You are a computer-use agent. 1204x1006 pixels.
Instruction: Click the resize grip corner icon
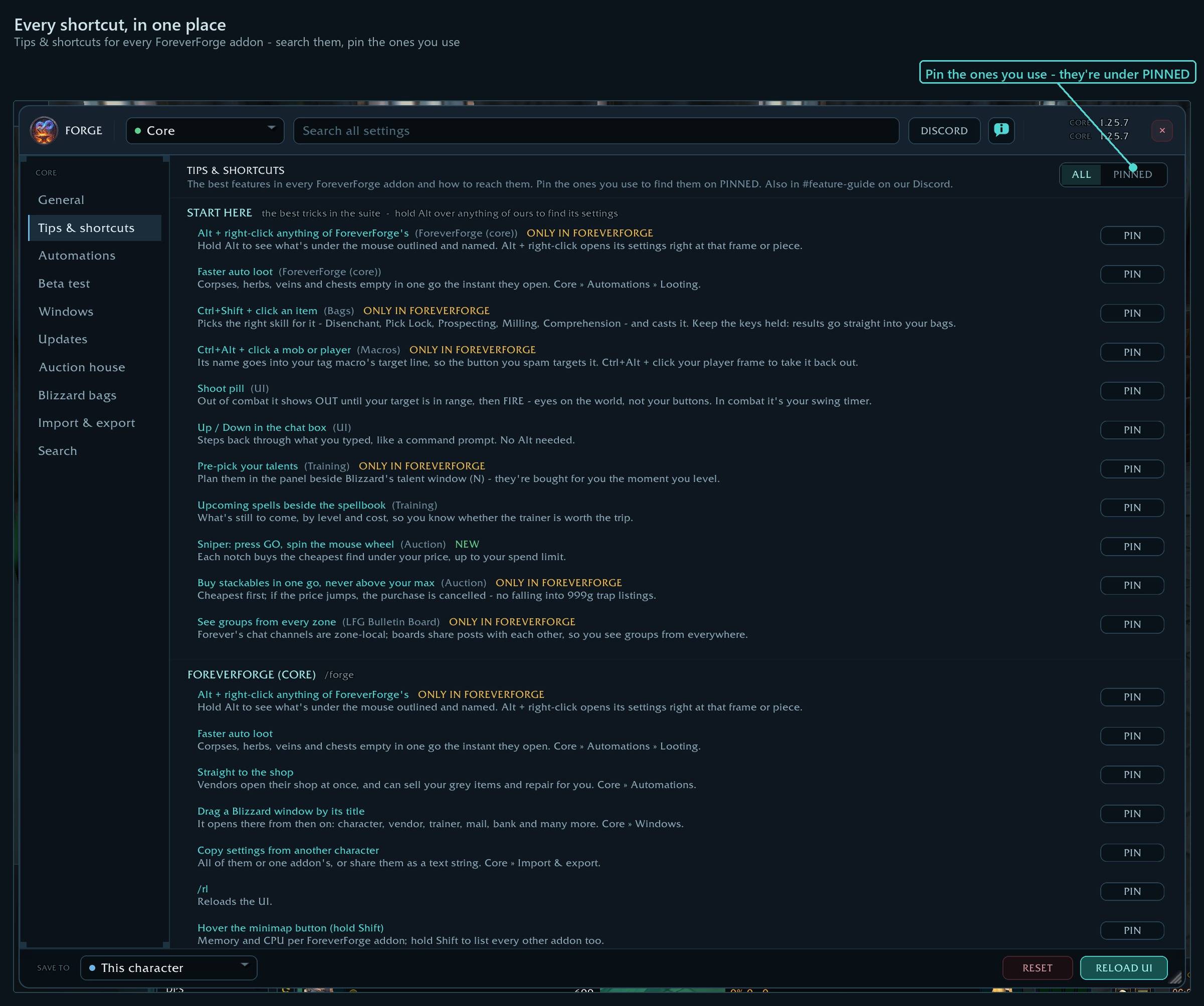[x=1175, y=978]
